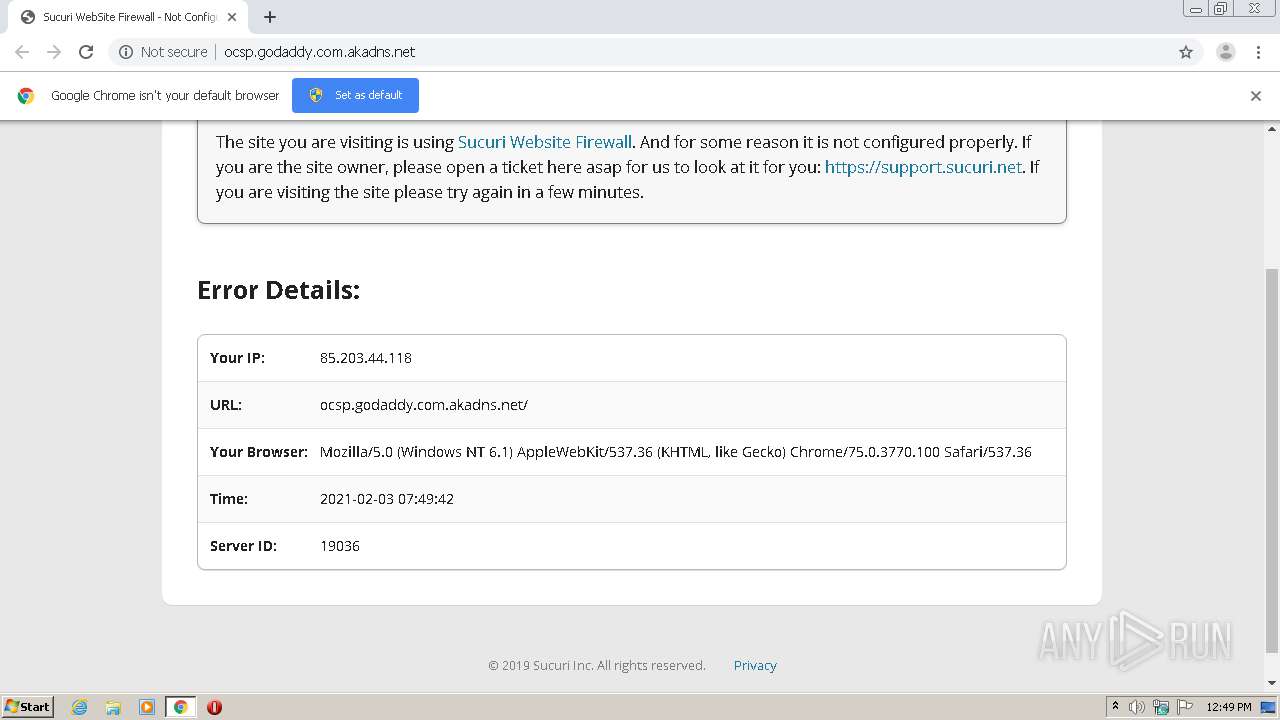
Task: Bookmark this page with the star
Action: click(x=1186, y=52)
